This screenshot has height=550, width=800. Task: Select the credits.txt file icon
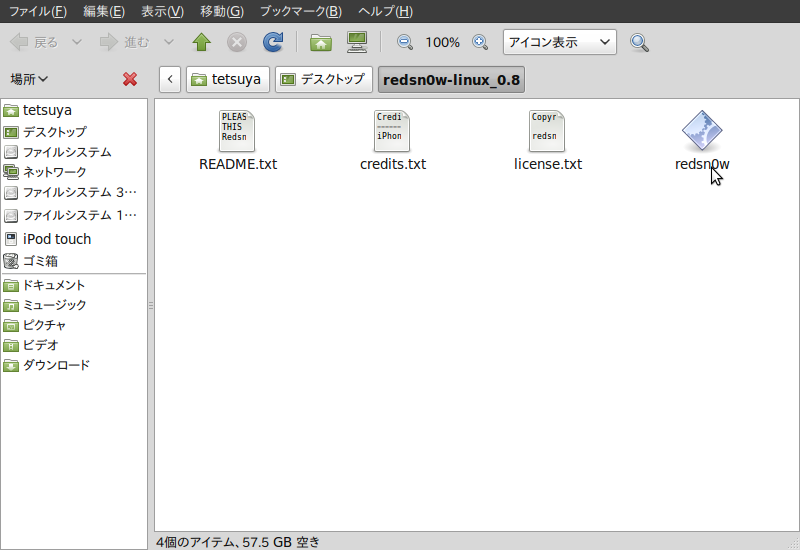tap(392, 131)
